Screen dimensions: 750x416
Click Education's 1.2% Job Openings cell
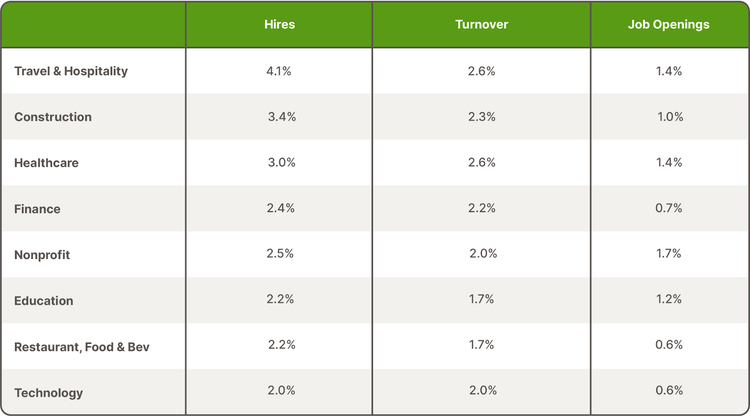670,300
